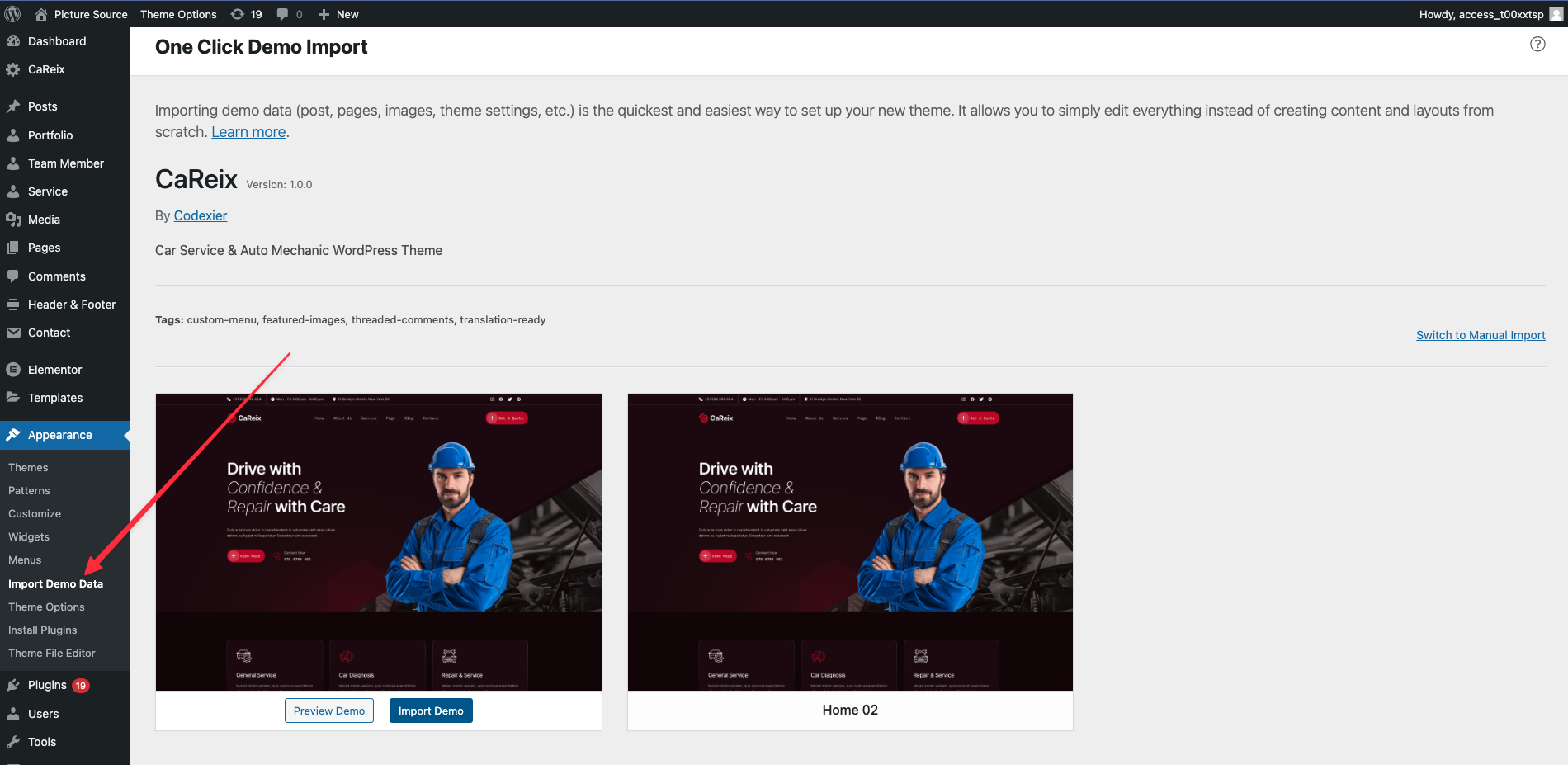Click the Dashboard gauge icon
This screenshot has height=765, width=1568.
(13, 41)
